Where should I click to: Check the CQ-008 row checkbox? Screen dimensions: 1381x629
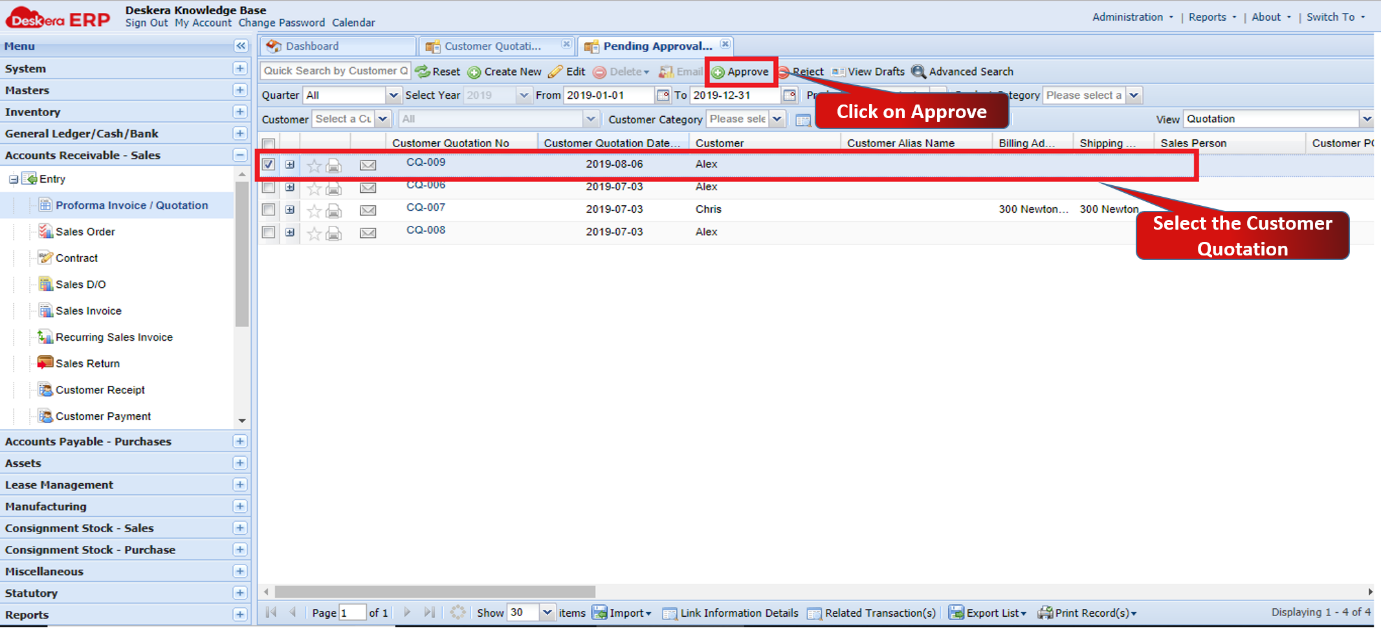pyautogui.click(x=268, y=233)
